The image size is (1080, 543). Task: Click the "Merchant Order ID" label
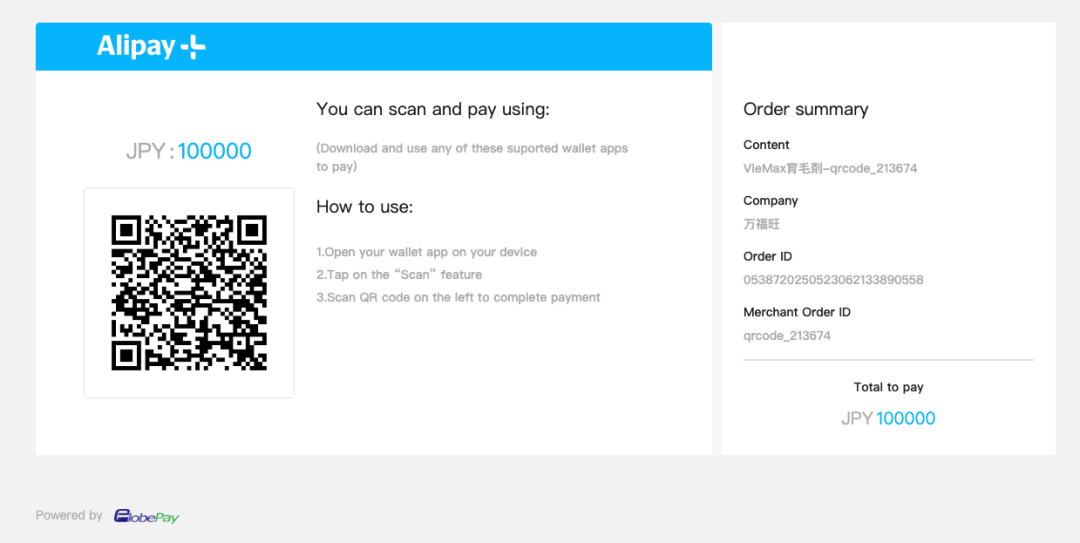[796, 312]
